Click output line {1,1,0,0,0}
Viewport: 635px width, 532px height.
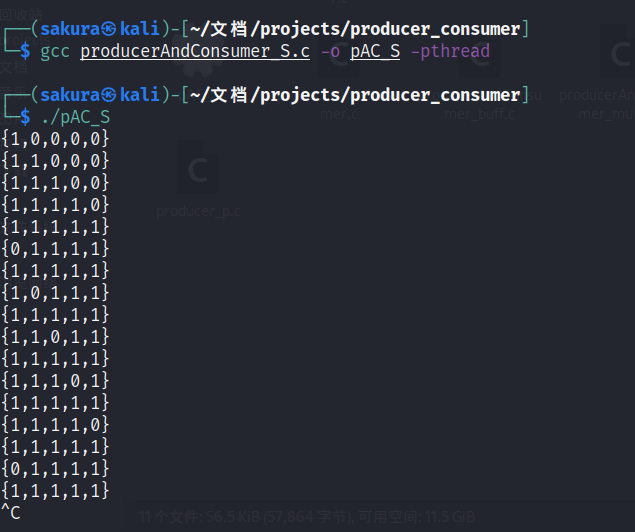55,161
